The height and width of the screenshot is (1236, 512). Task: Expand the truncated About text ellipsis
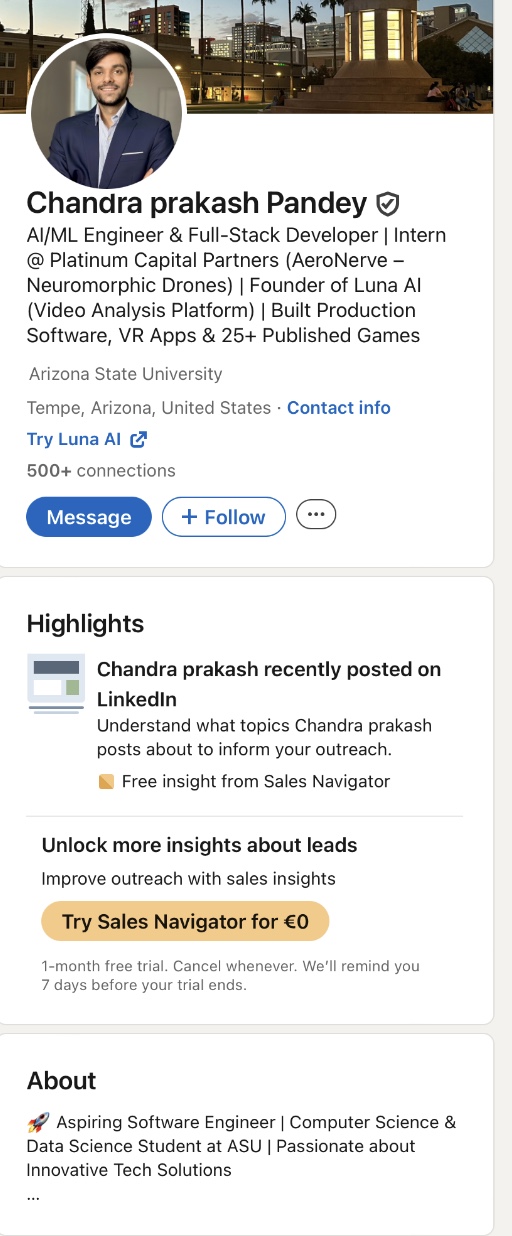(33, 1195)
